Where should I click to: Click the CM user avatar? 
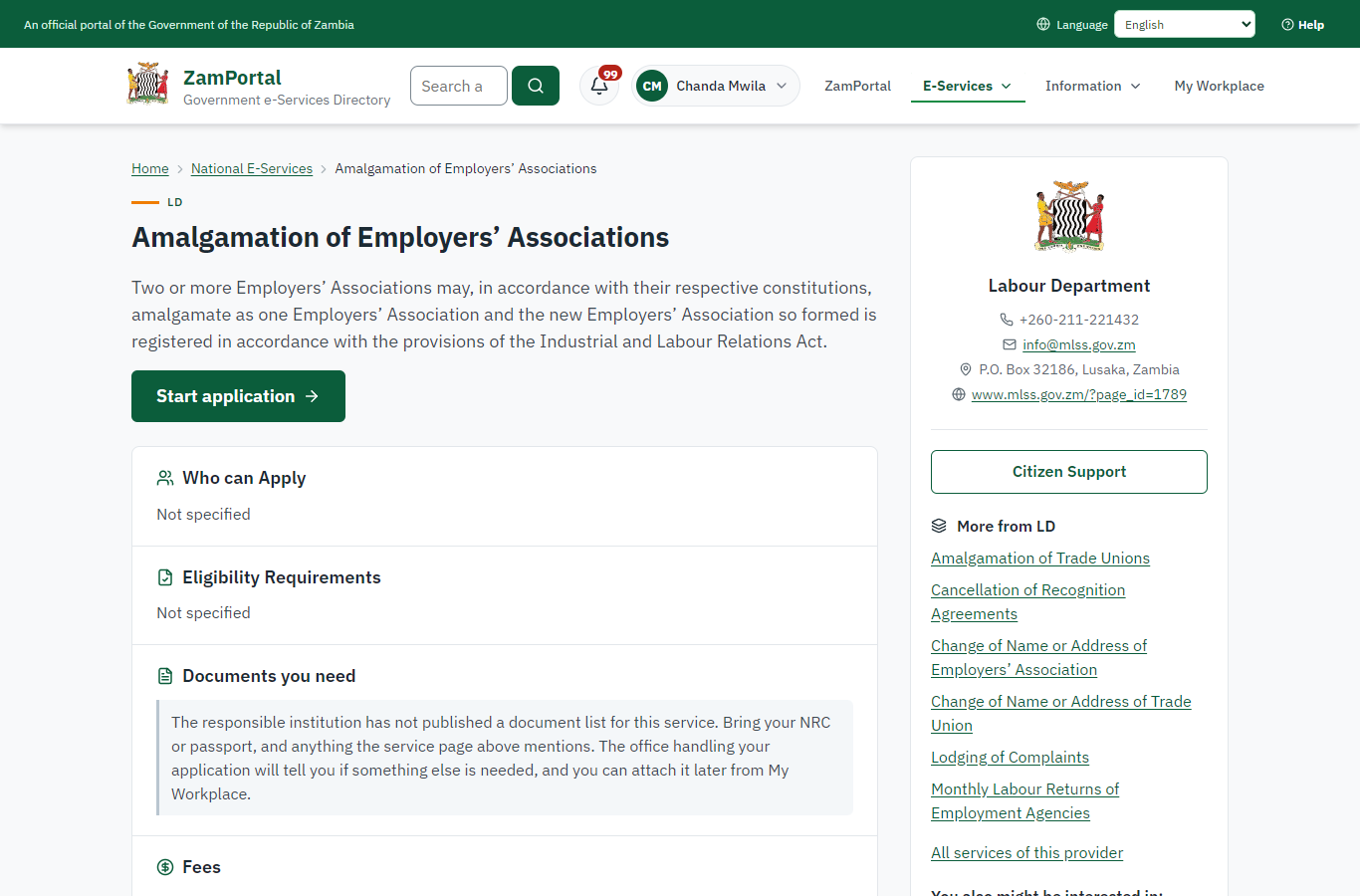(x=652, y=86)
